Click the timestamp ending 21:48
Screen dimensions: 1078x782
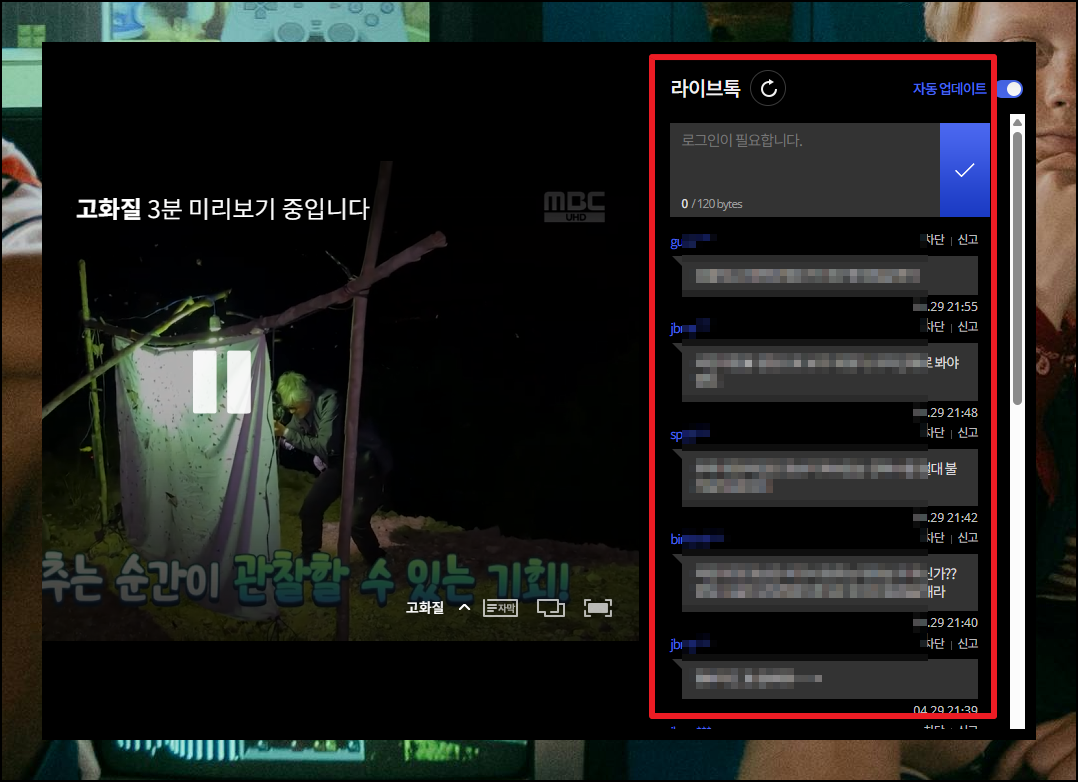[945, 412]
